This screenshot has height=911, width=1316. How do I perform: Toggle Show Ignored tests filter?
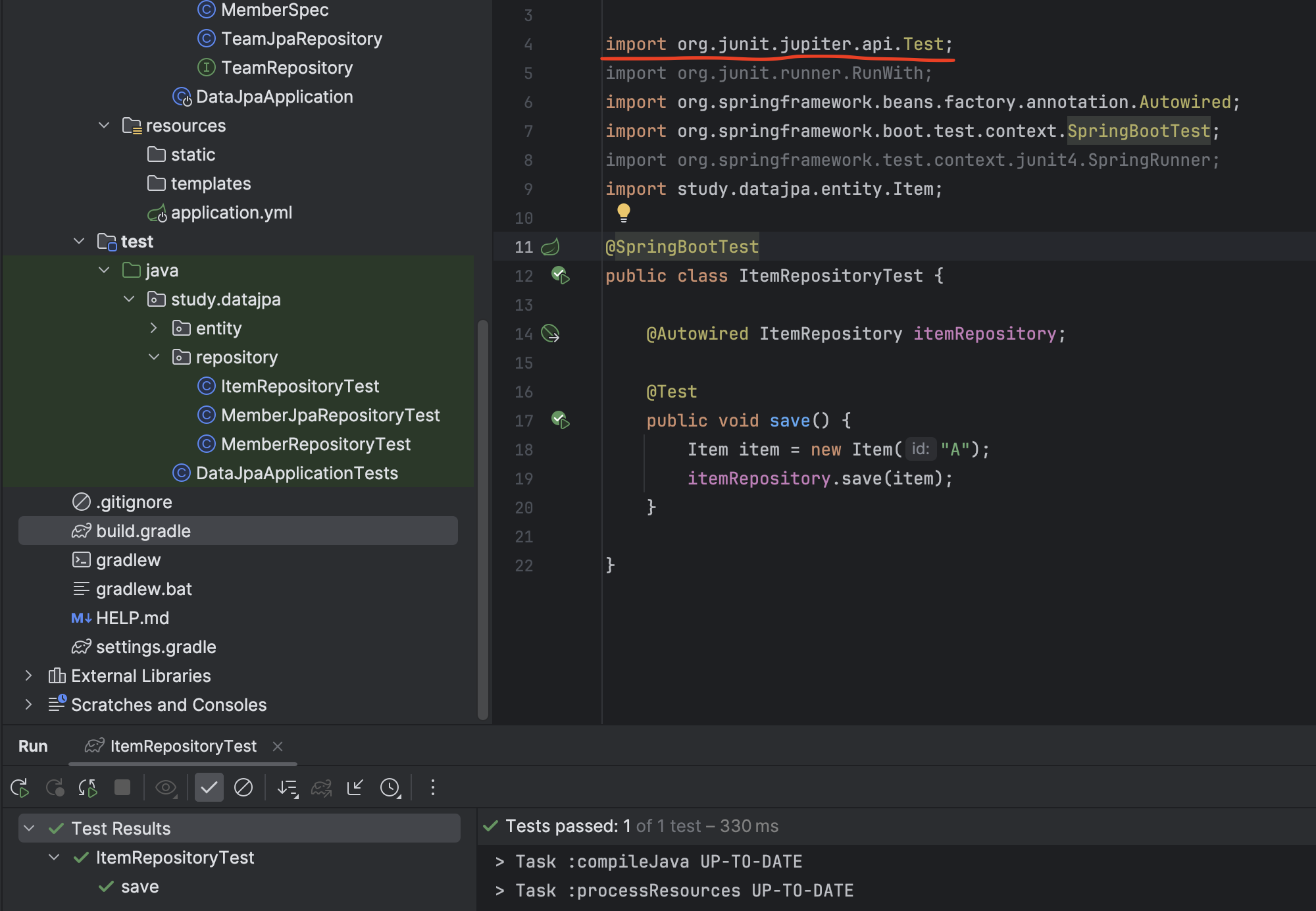[243, 788]
